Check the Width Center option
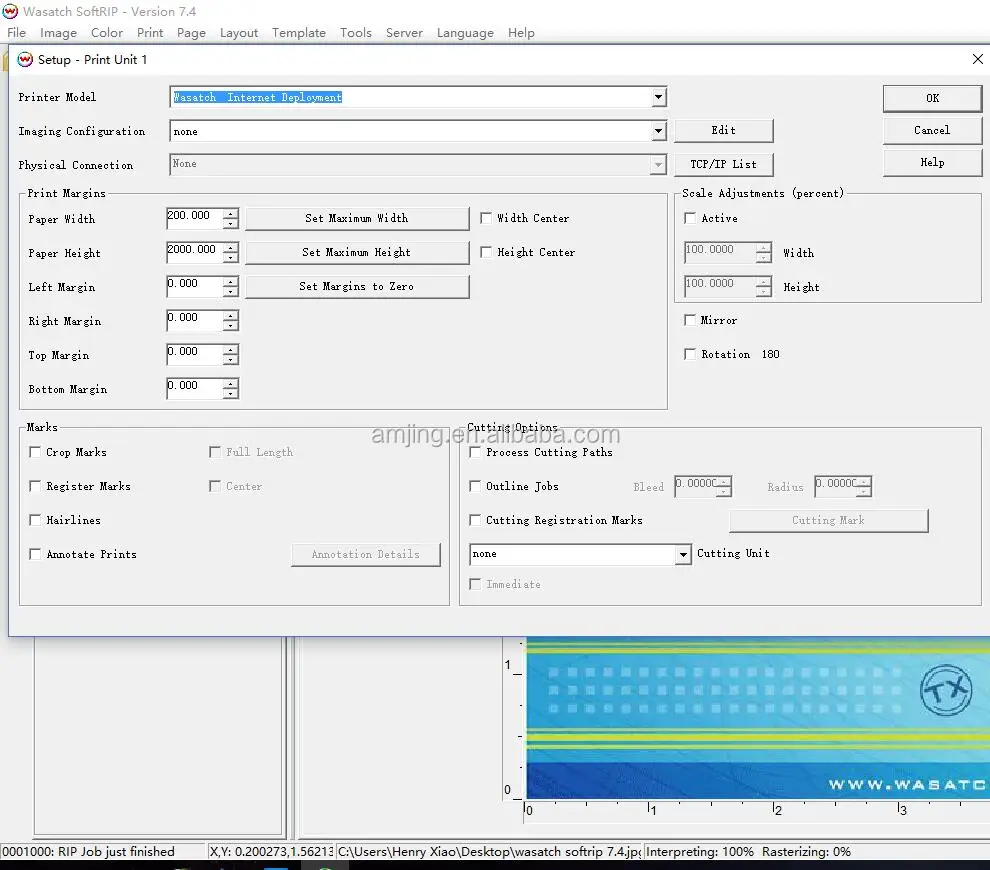This screenshot has height=870, width=990. 487,218
